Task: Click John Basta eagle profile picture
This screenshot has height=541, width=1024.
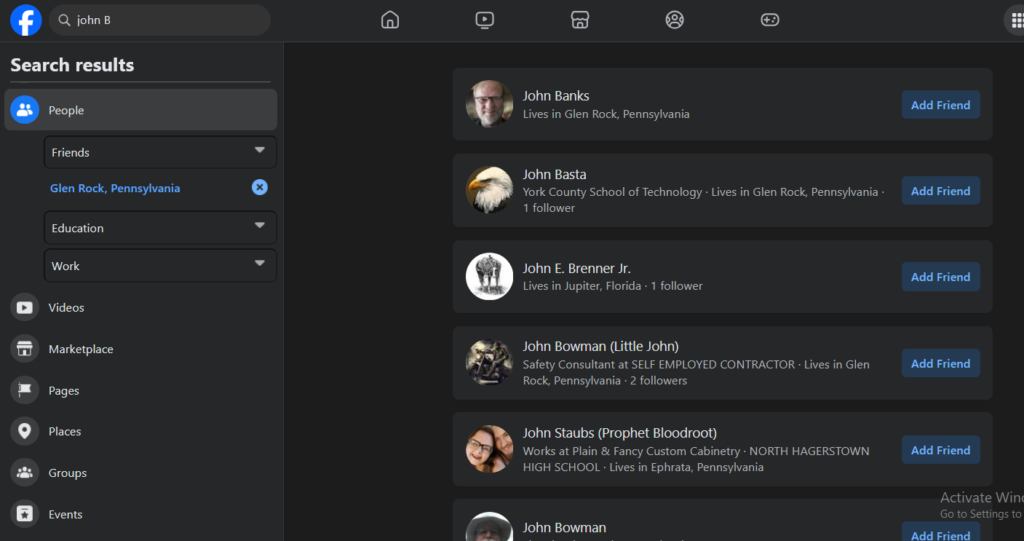Action: [489, 190]
